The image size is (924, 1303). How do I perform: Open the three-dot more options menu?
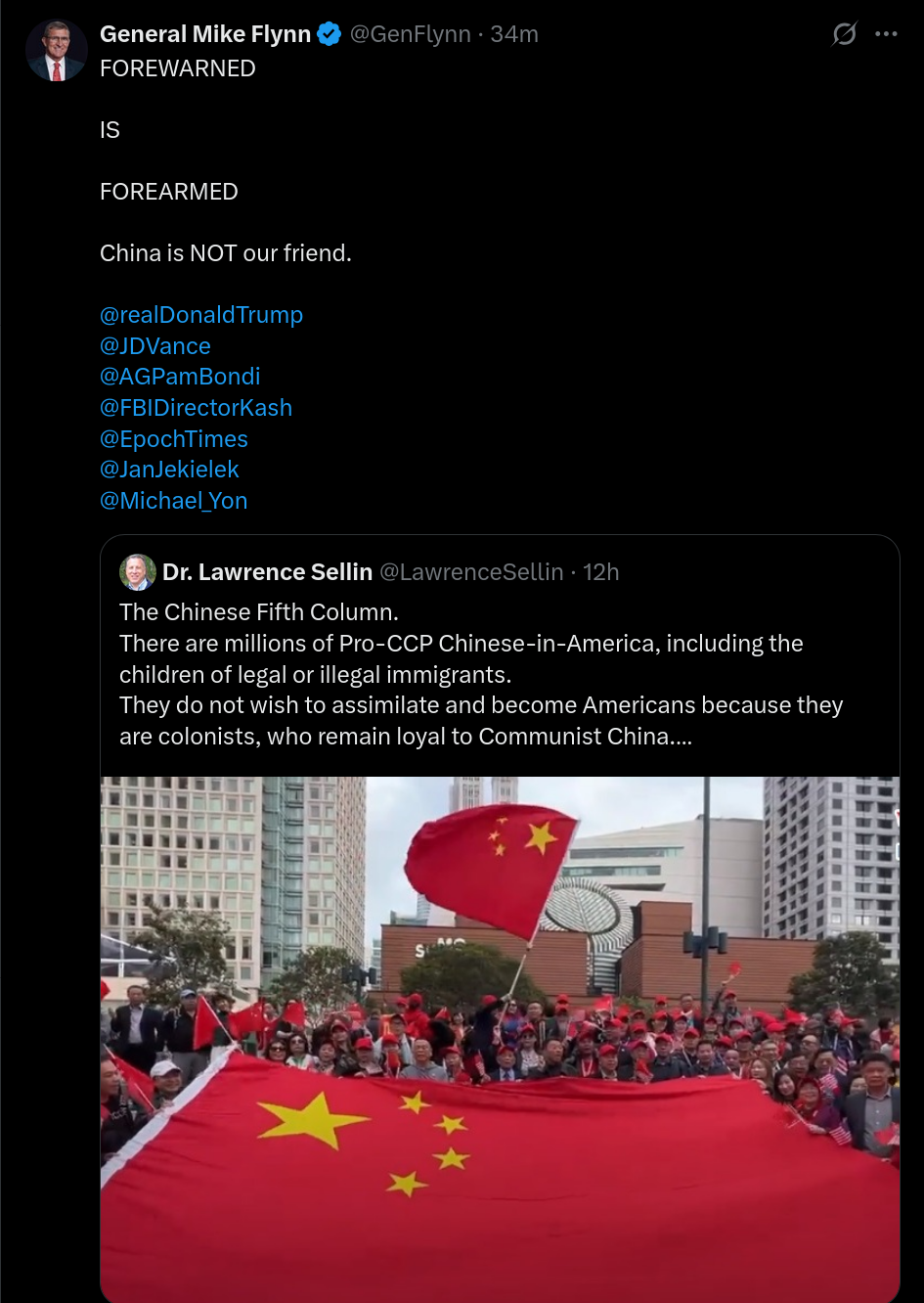click(x=886, y=34)
